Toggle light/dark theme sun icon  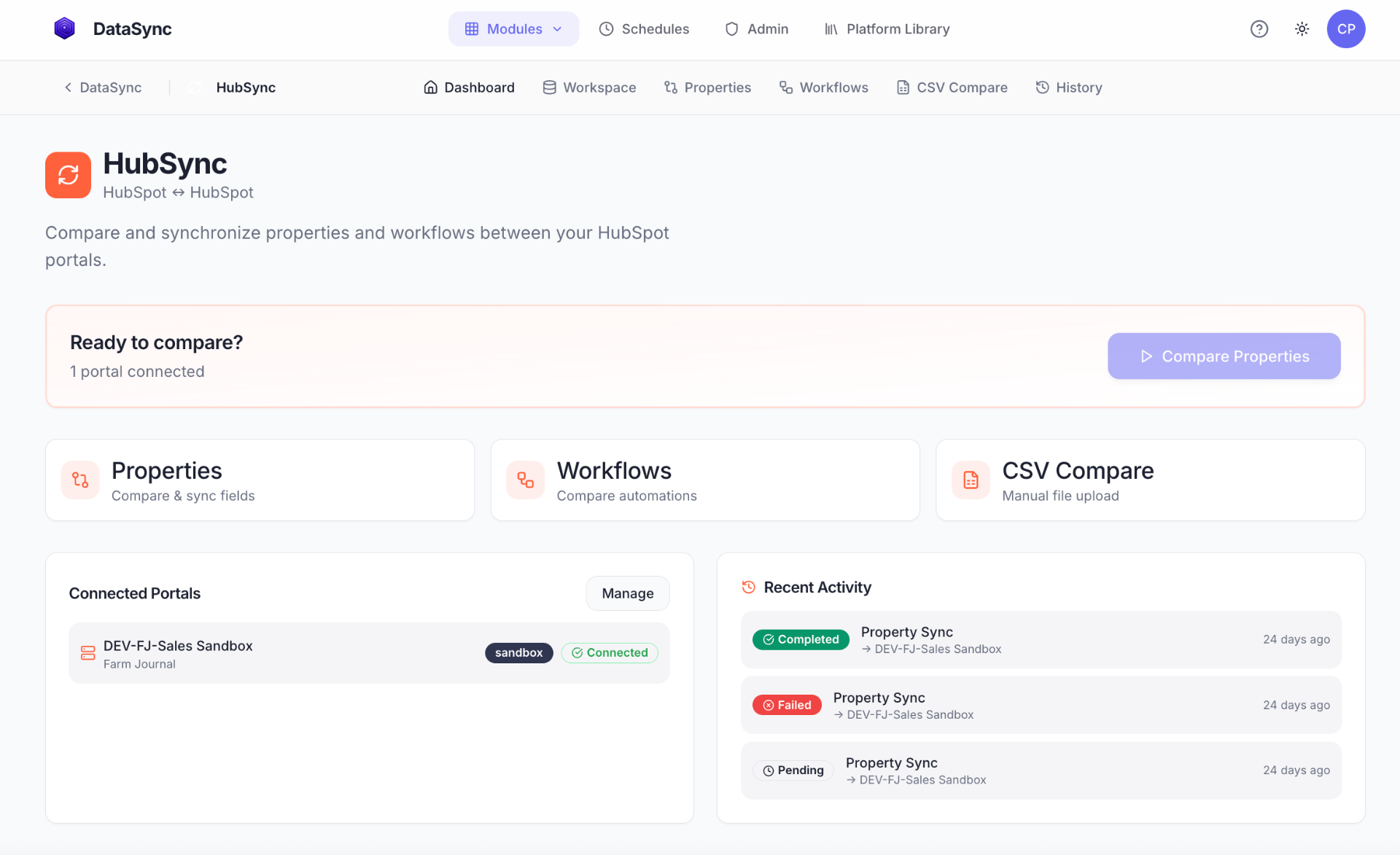[1302, 29]
